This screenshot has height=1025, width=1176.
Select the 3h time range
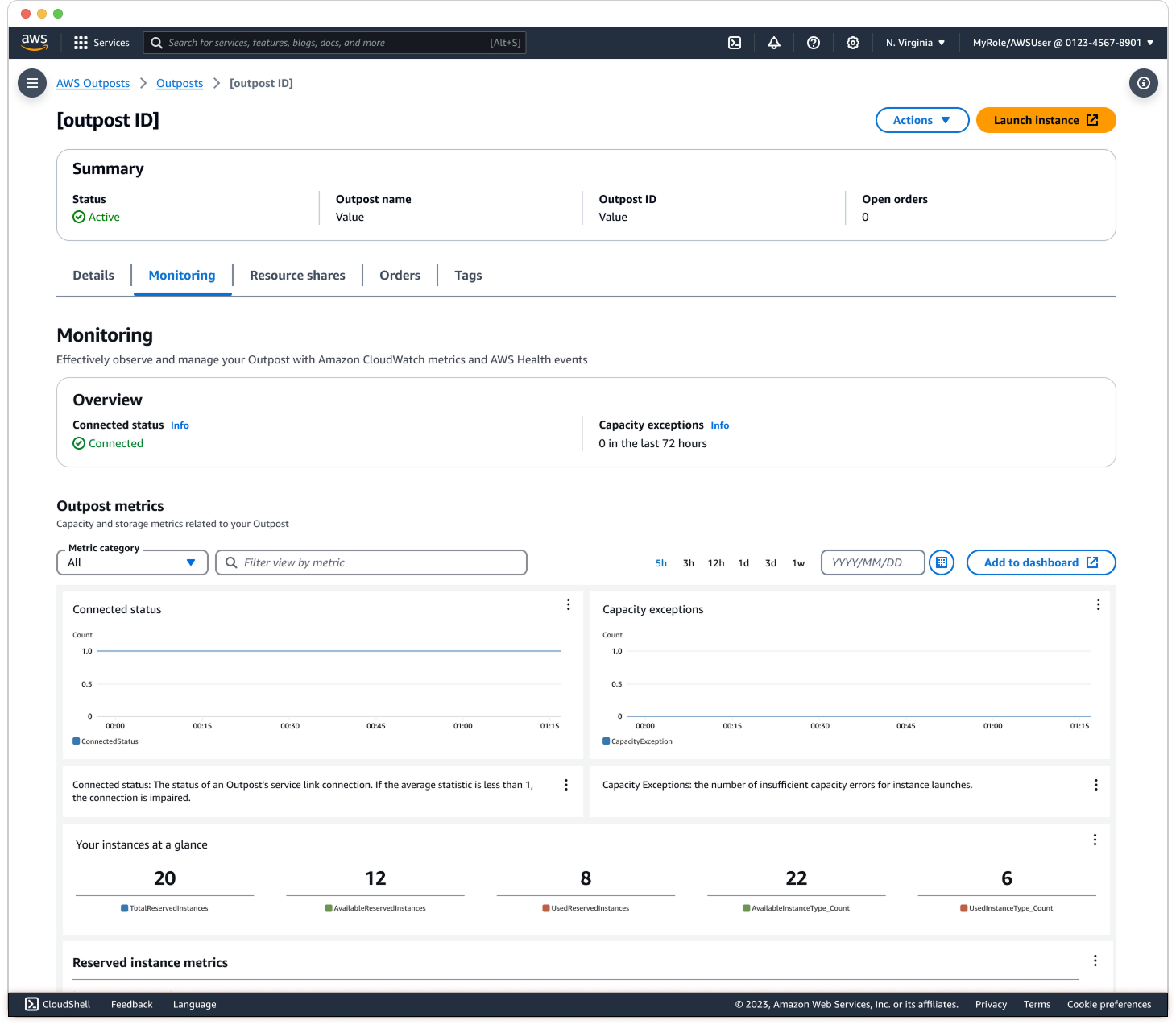[689, 563]
